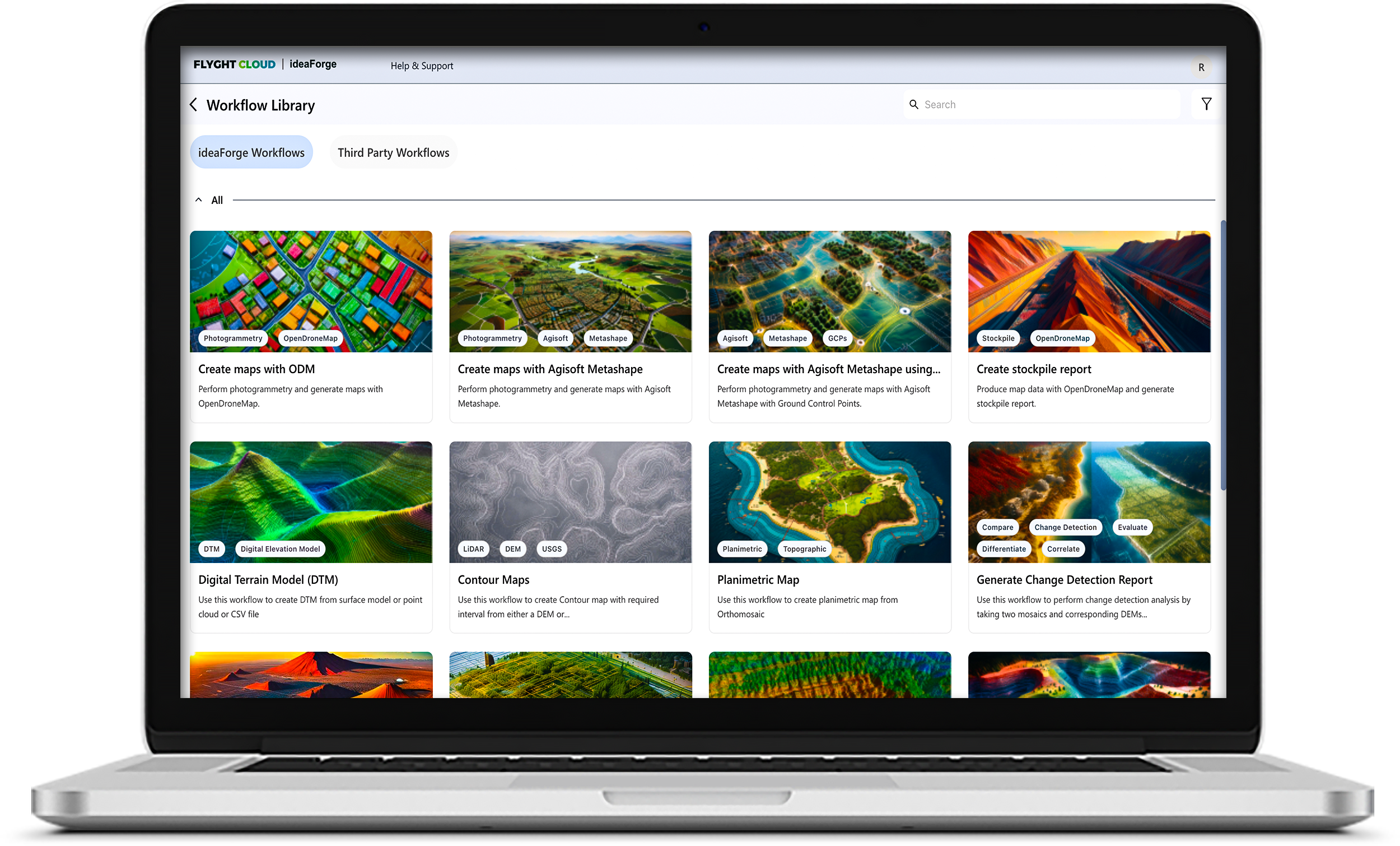1400x846 pixels.
Task: Collapse the All section chevron
Action: coord(198,200)
